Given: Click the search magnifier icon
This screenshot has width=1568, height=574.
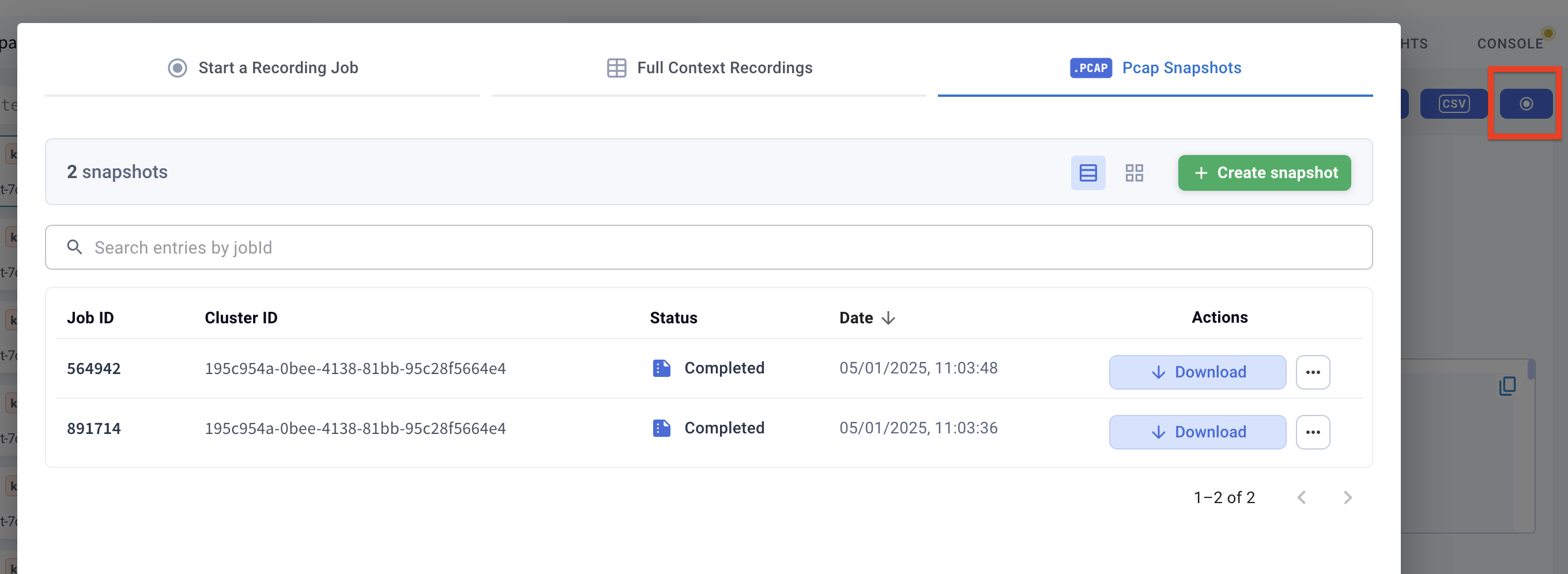Looking at the screenshot, I should pyautogui.click(x=74, y=247).
